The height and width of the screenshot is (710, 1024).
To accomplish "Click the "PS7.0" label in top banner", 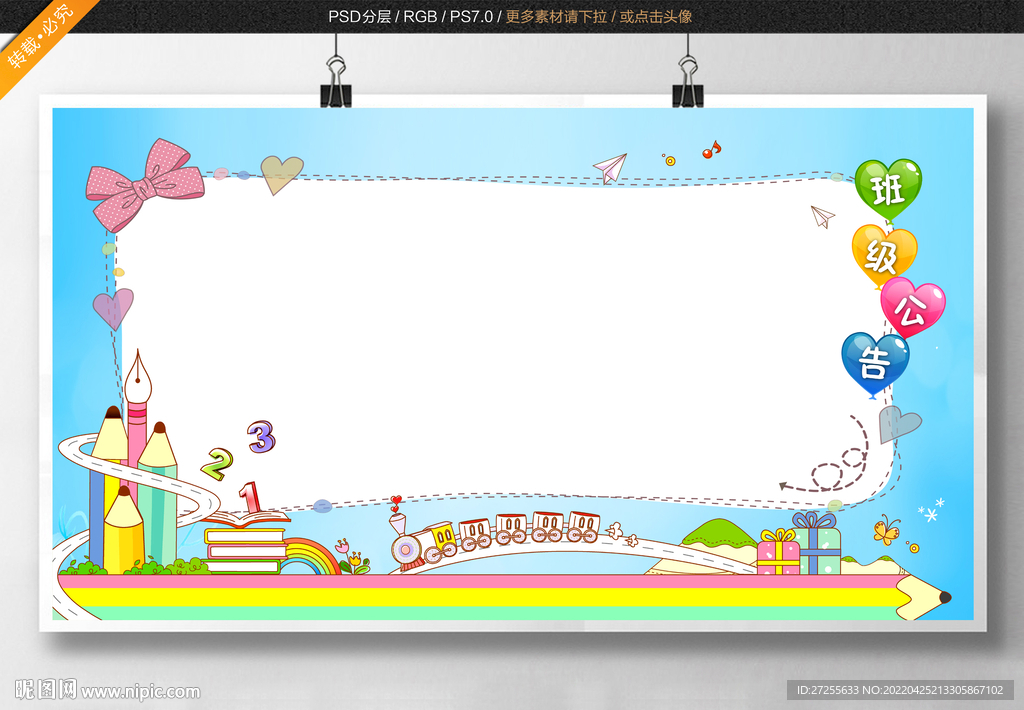I will coord(471,16).
